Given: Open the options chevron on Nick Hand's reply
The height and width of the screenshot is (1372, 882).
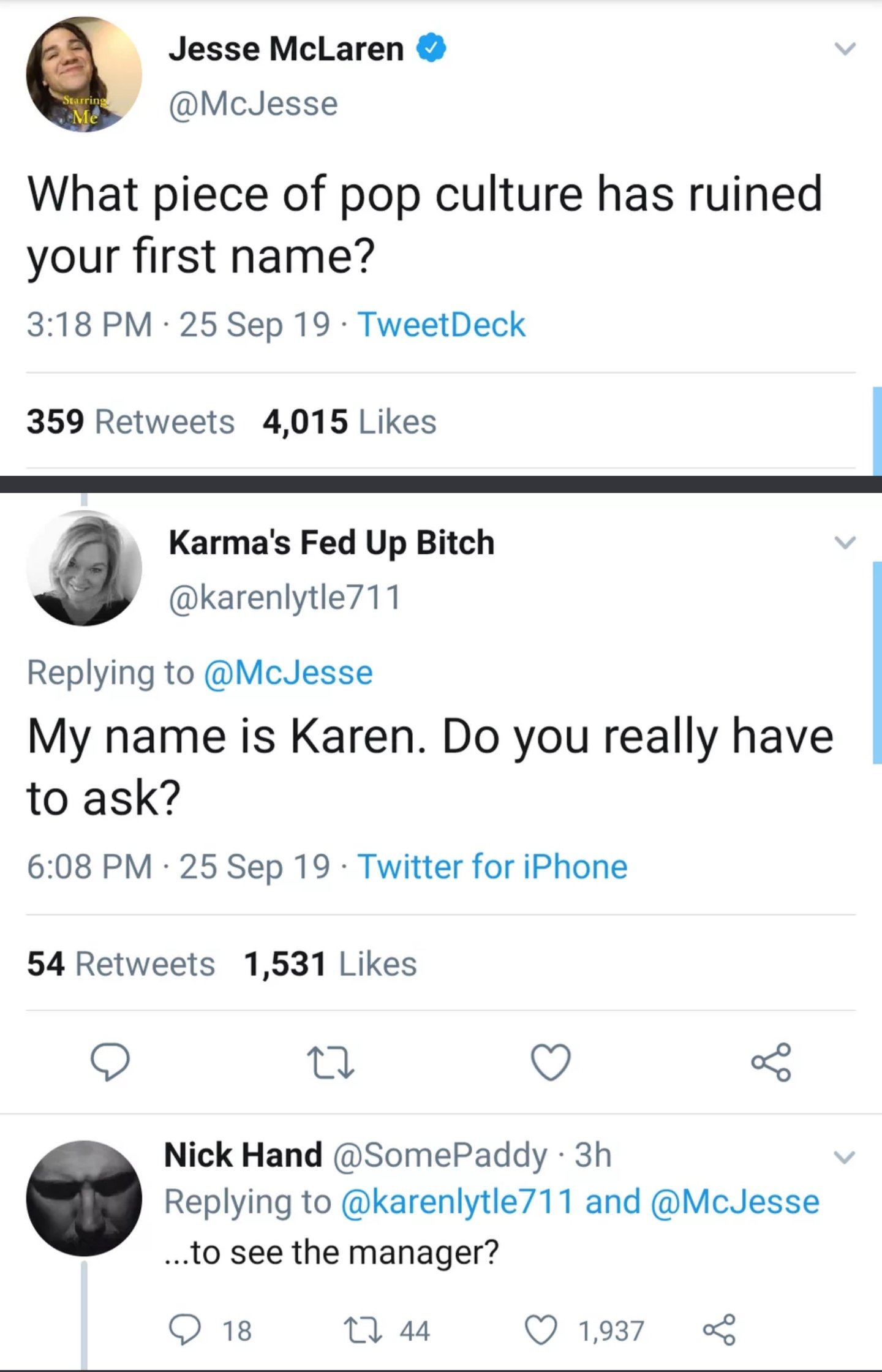Looking at the screenshot, I should (x=845, y=1157).
